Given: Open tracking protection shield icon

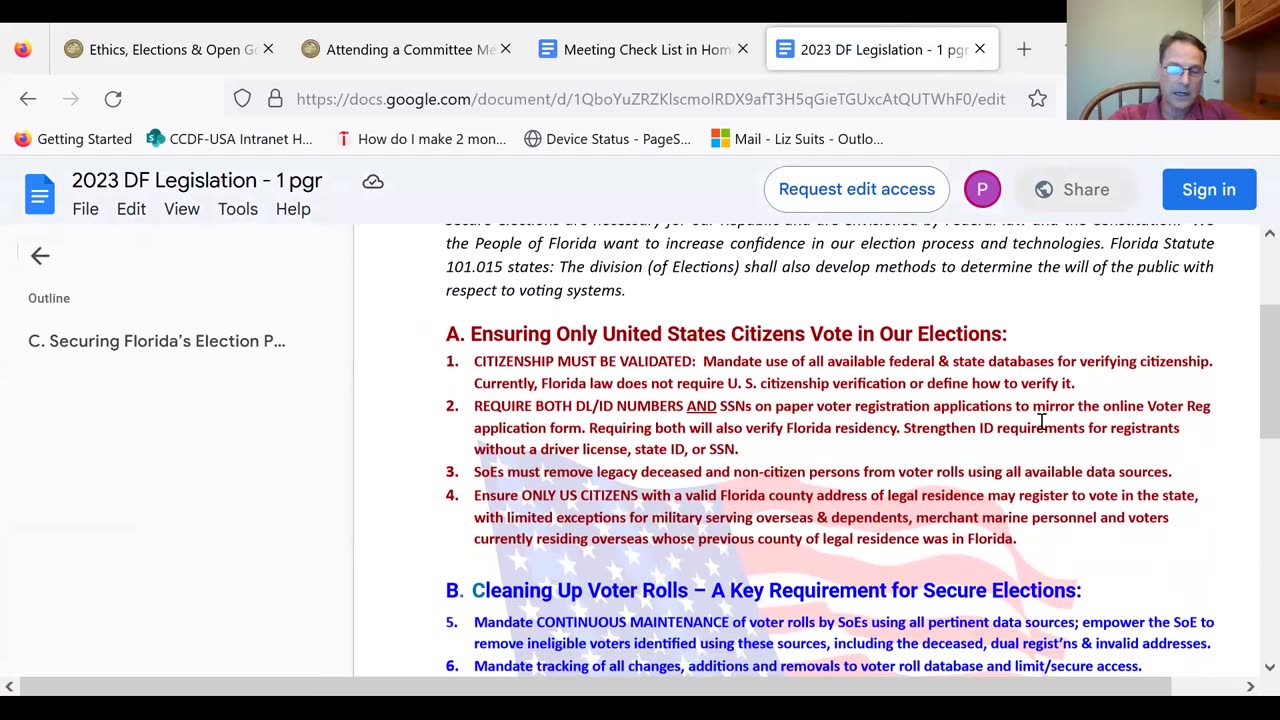Looking at the screenshot, I should [242, 99].
